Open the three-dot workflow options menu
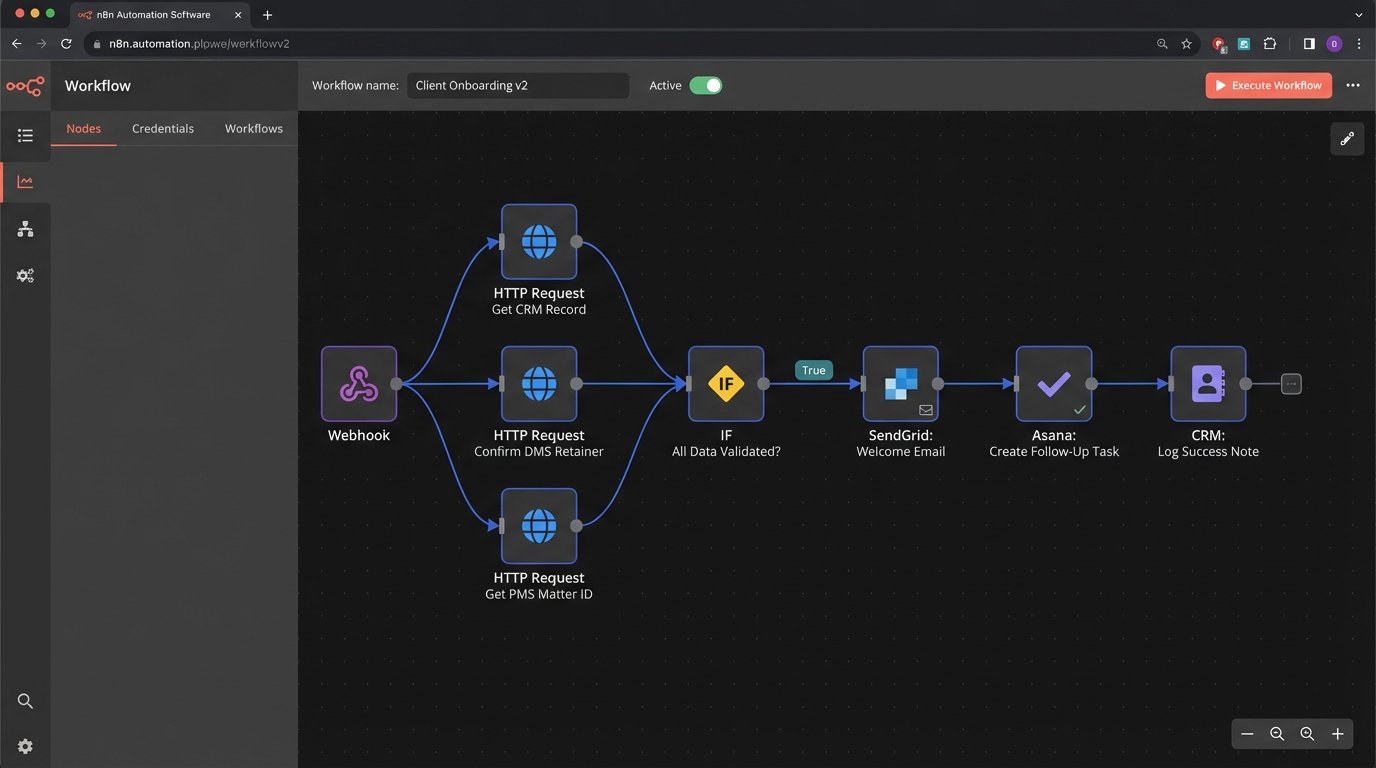This screenshot has width=1376, height=768. (x=1353, y=85)
